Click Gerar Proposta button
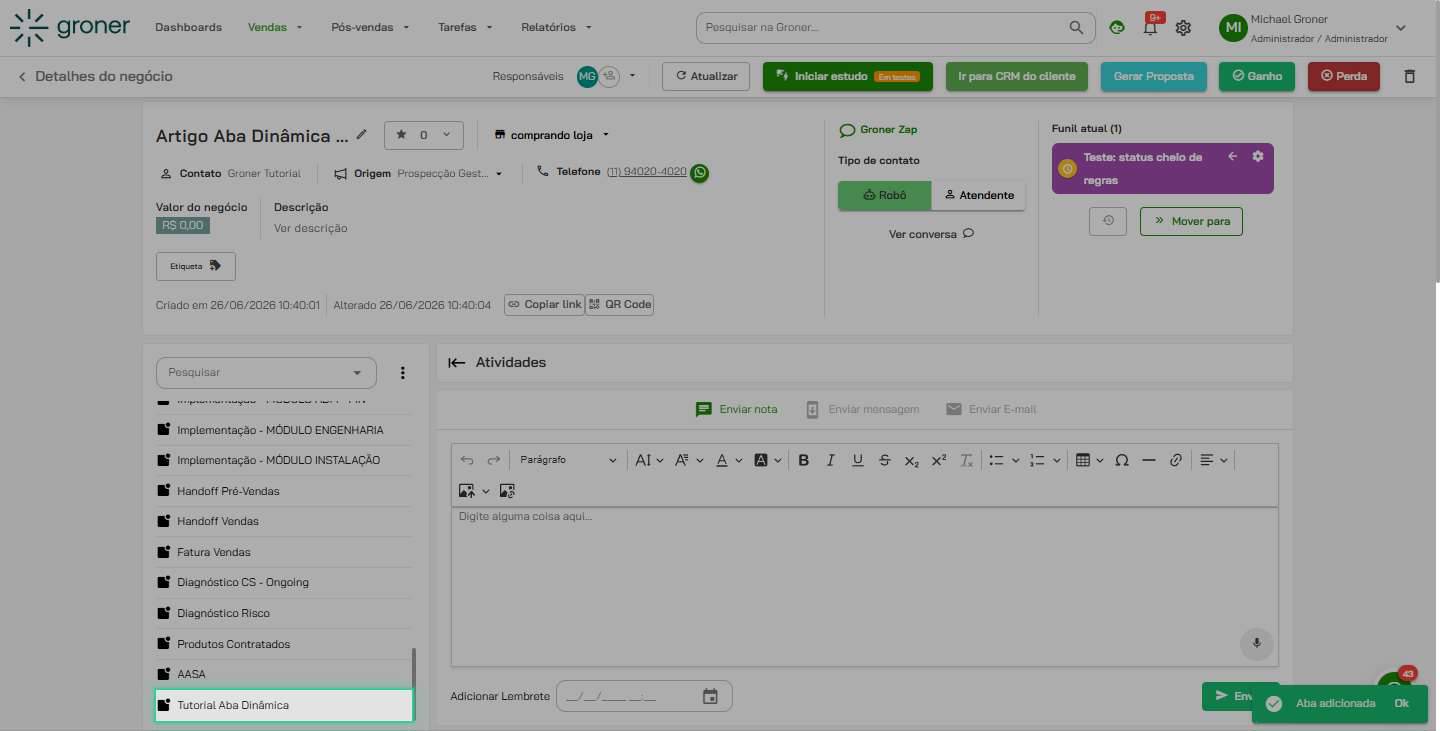 (x=1154, y=76)
